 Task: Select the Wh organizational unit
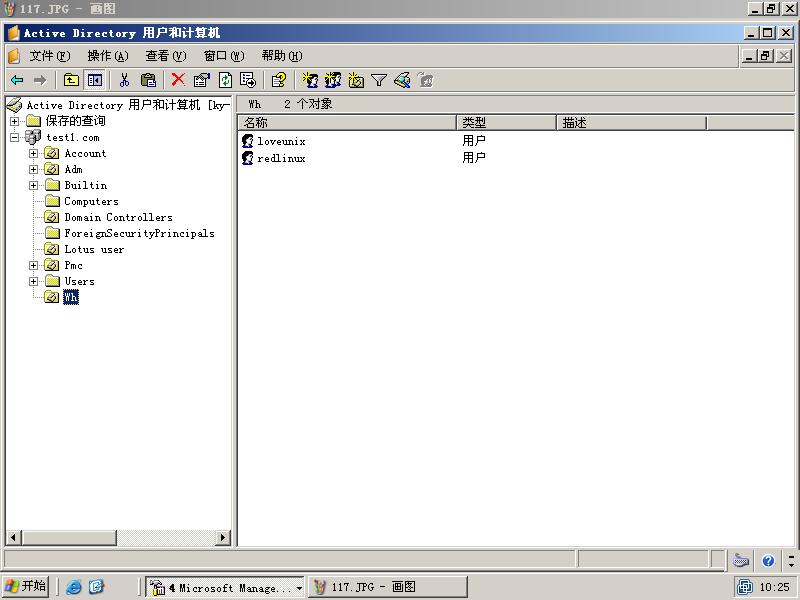[71, 297]
